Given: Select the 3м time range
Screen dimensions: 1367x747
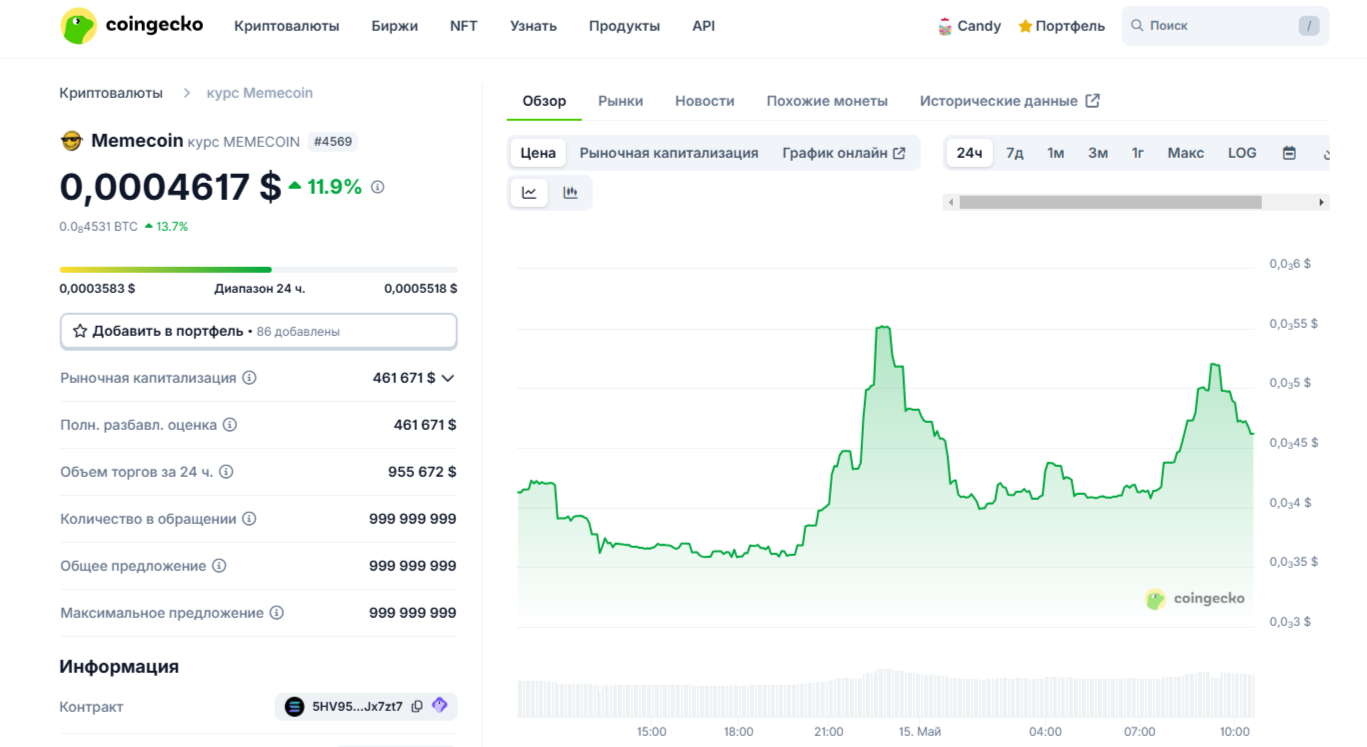Looking at the screenshot, I should click(1098, 153).
